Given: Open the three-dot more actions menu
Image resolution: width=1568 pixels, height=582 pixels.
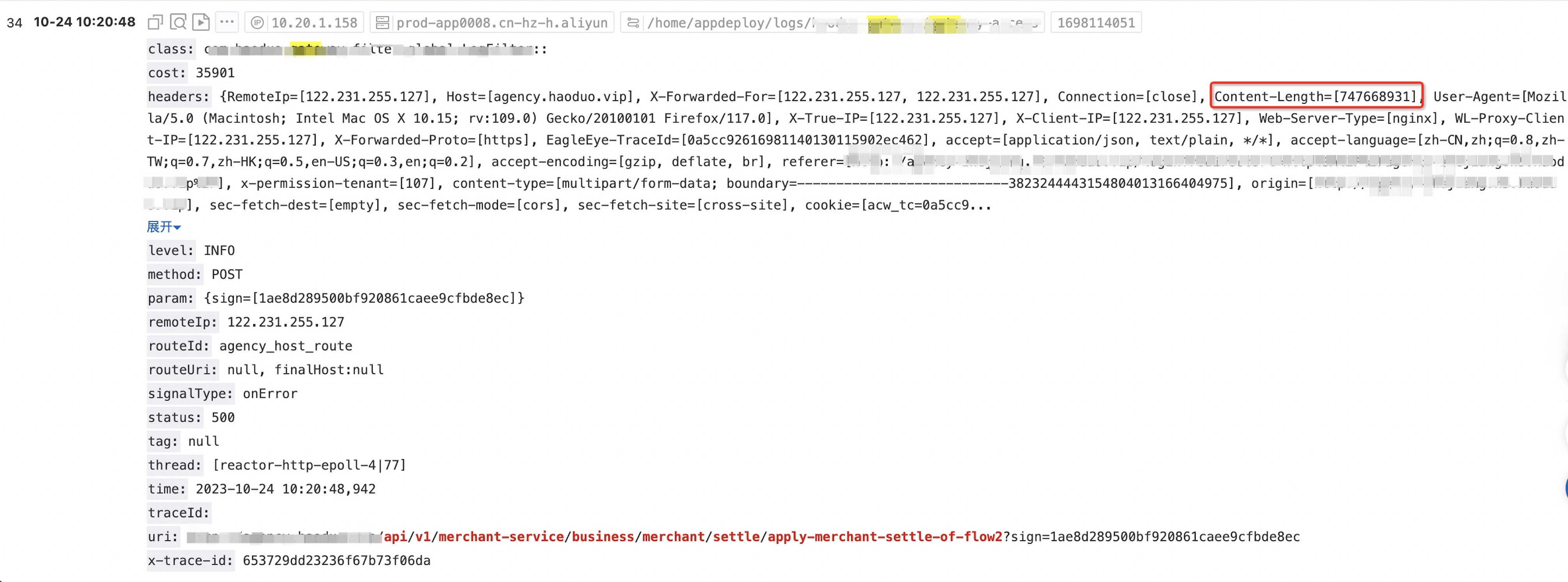Looking at the screenshot, I should [227, 23].
